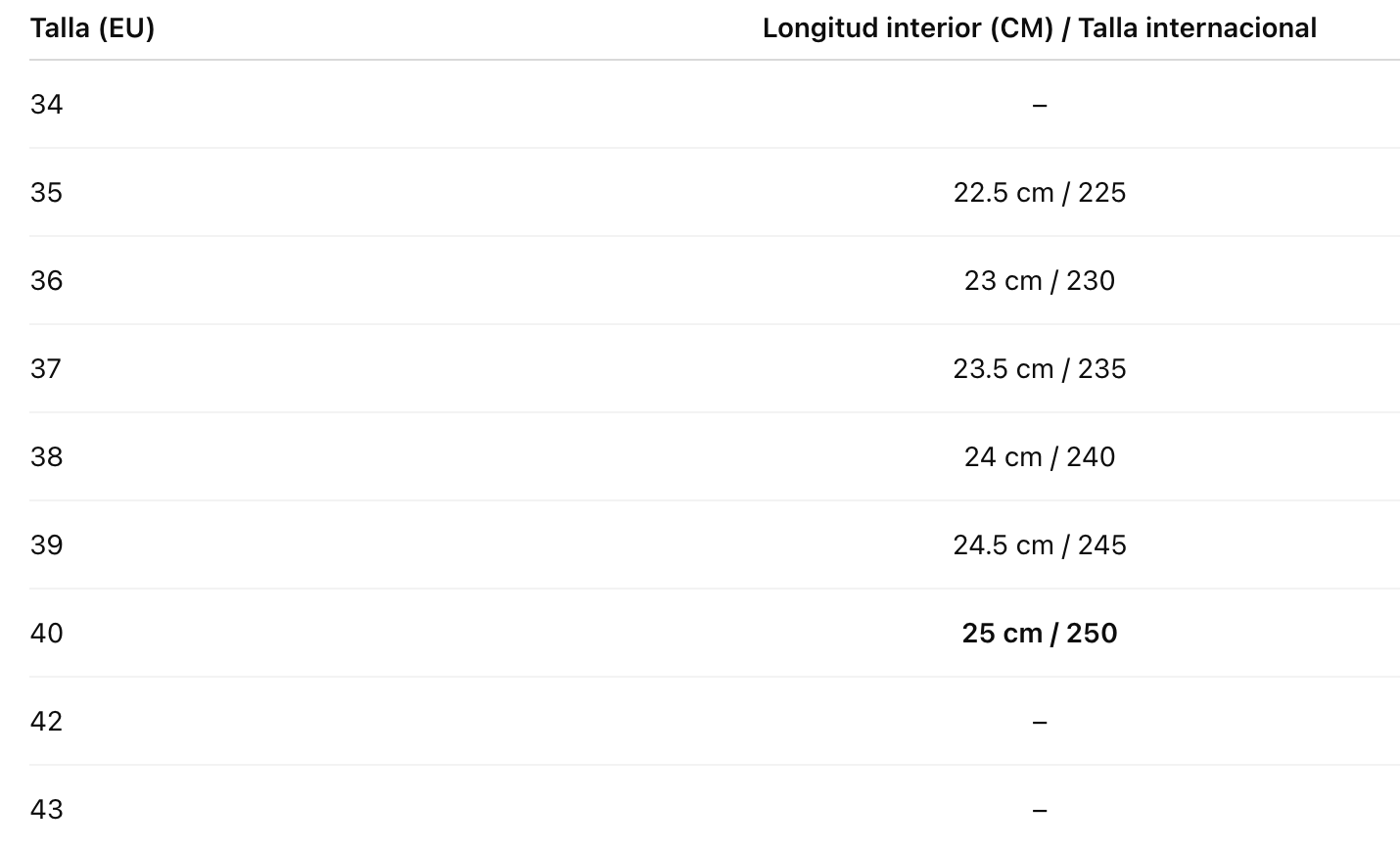The image size is (1400, 852).
Task: Select the bold "25 cm / 250" value
Action: click(1039, 634)
